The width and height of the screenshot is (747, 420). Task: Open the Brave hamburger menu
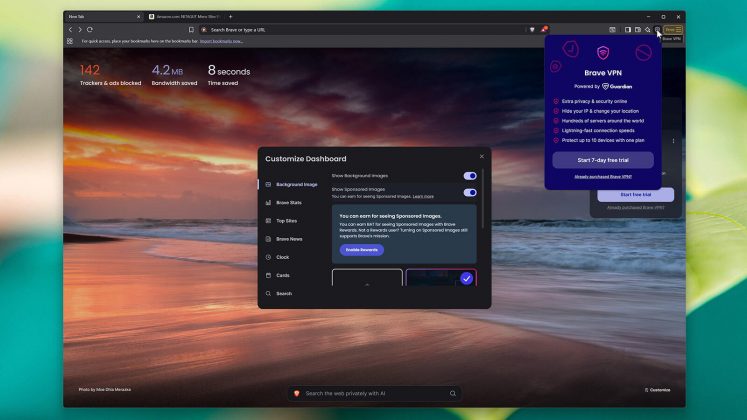tap(678, 30)
